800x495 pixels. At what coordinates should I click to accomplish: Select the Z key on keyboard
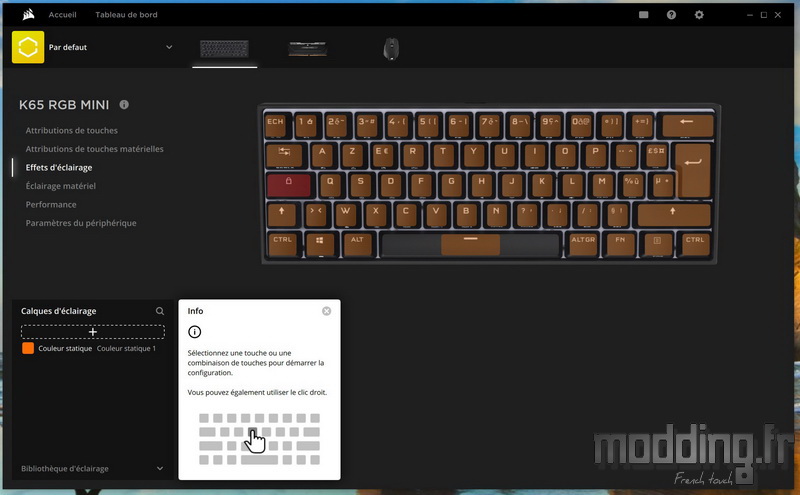click(x=352, y=155)
